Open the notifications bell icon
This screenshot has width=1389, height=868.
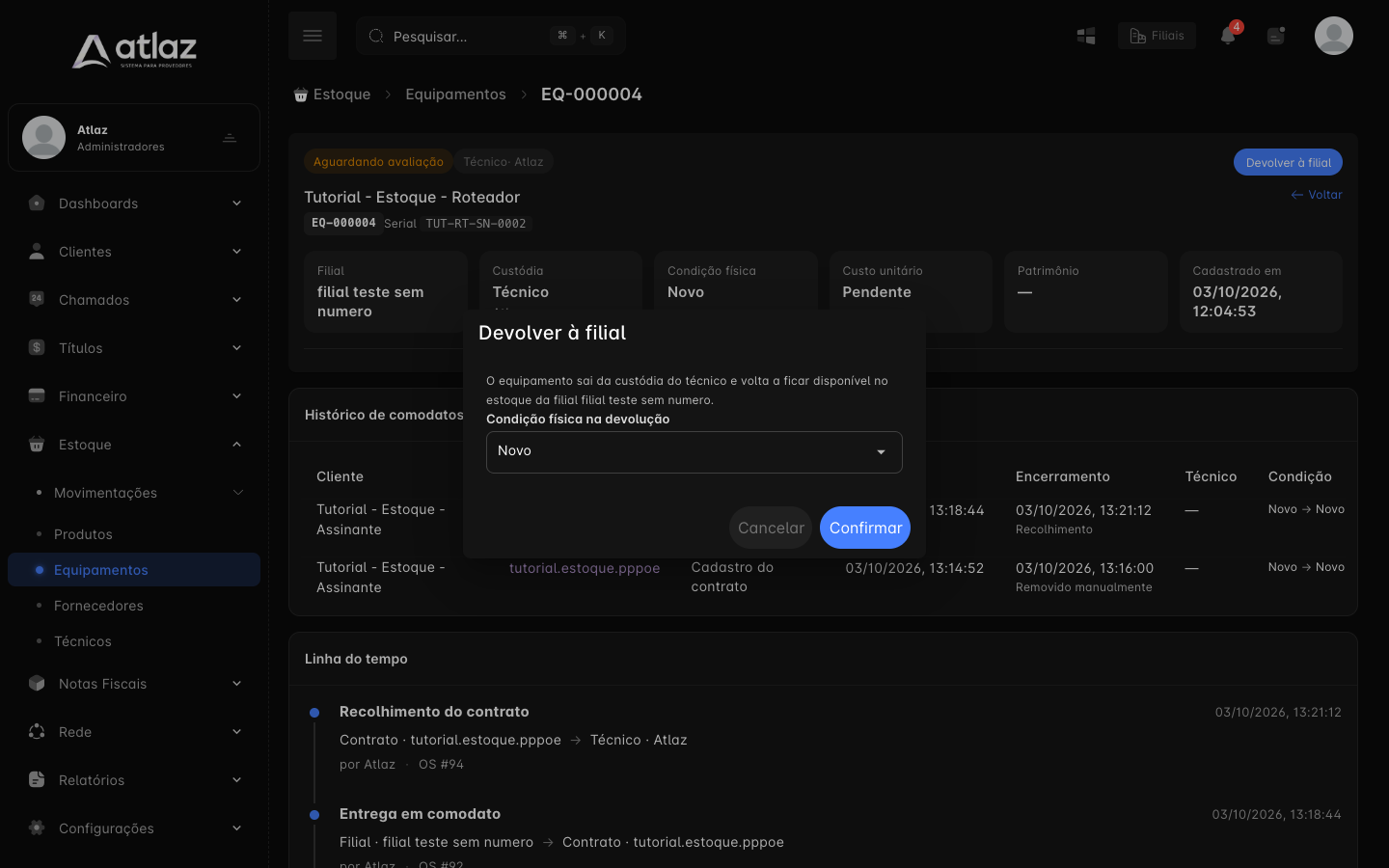[x=1228, y=36]
